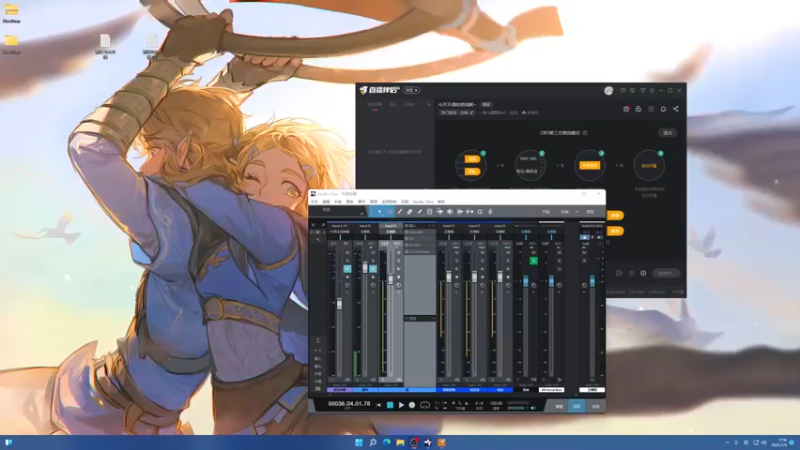Open the Input L+R selector on first channel
Screen dimensions: 800x450
pos(339,226)
